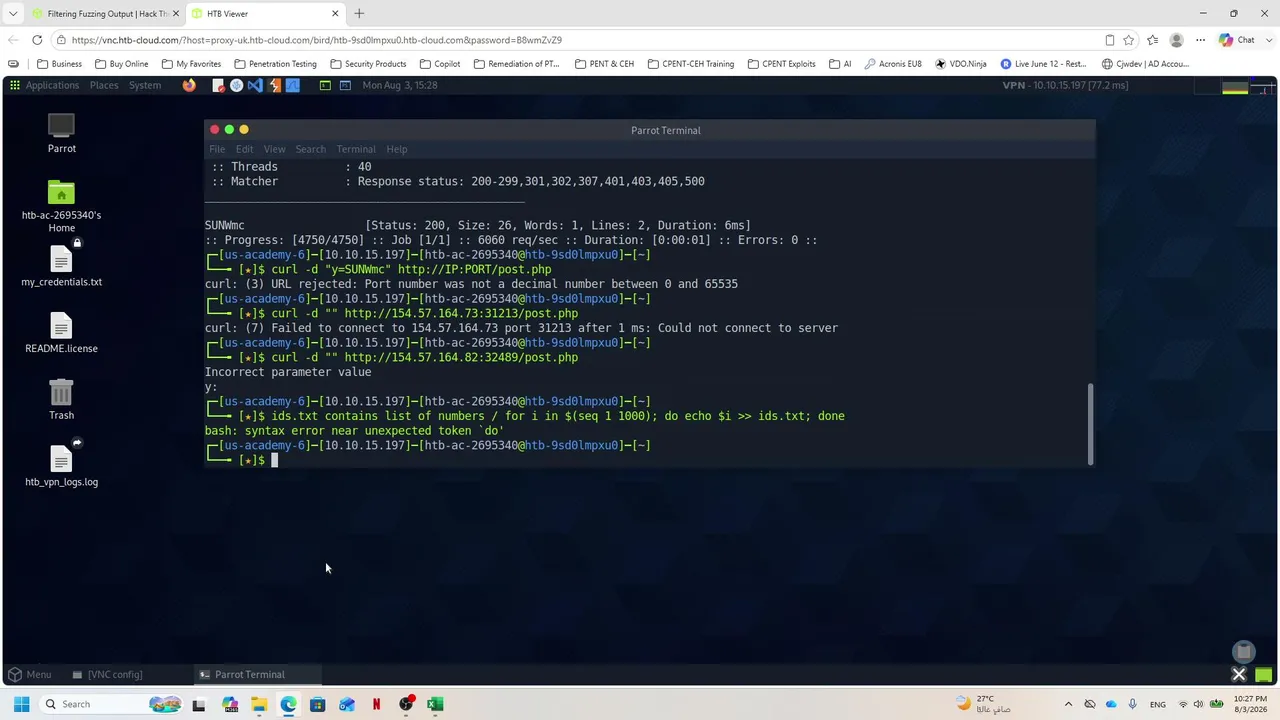Open the terminal Help menu
This screenshot has height=720, width=1280.
pos(397,149)
